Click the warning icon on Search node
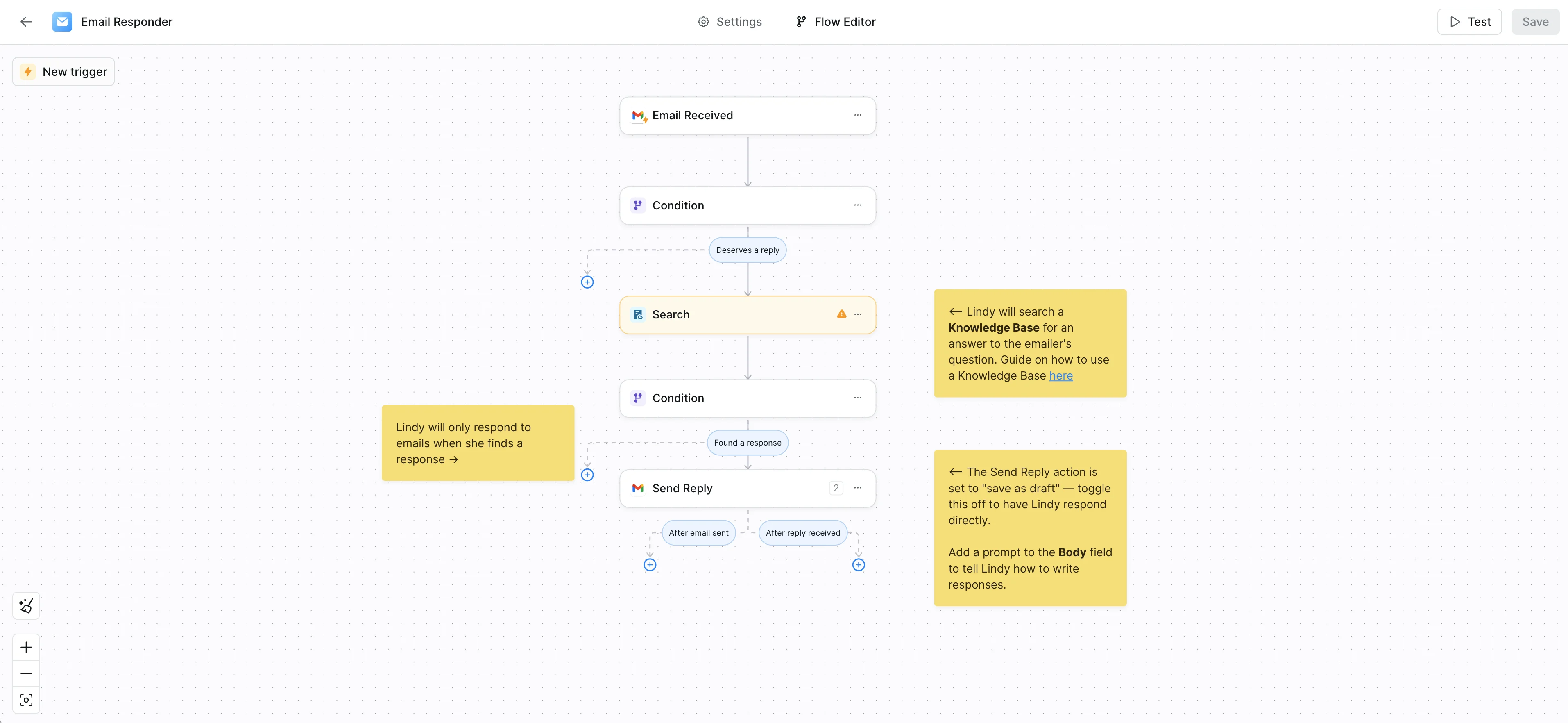 pos(841,314)
